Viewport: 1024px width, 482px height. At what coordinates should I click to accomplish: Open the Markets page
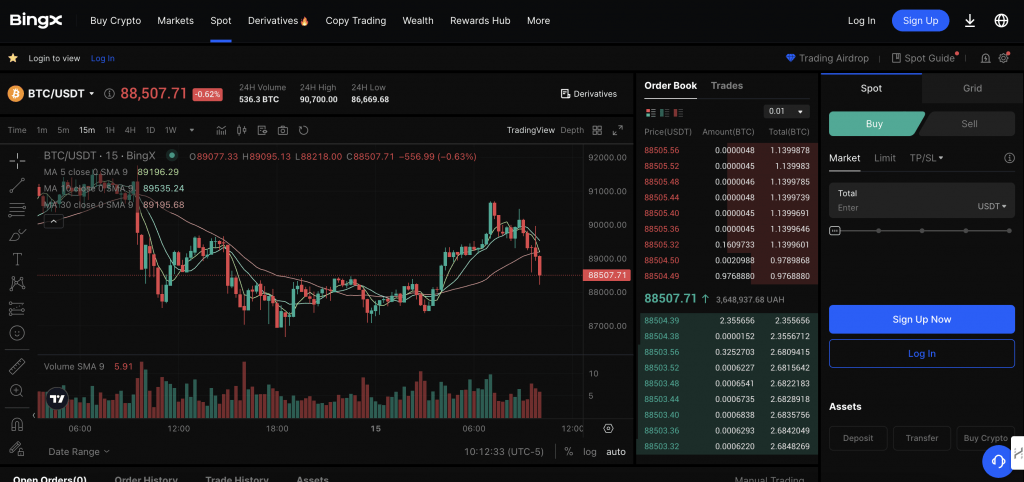pyautogui.click(x=175, y=20)
